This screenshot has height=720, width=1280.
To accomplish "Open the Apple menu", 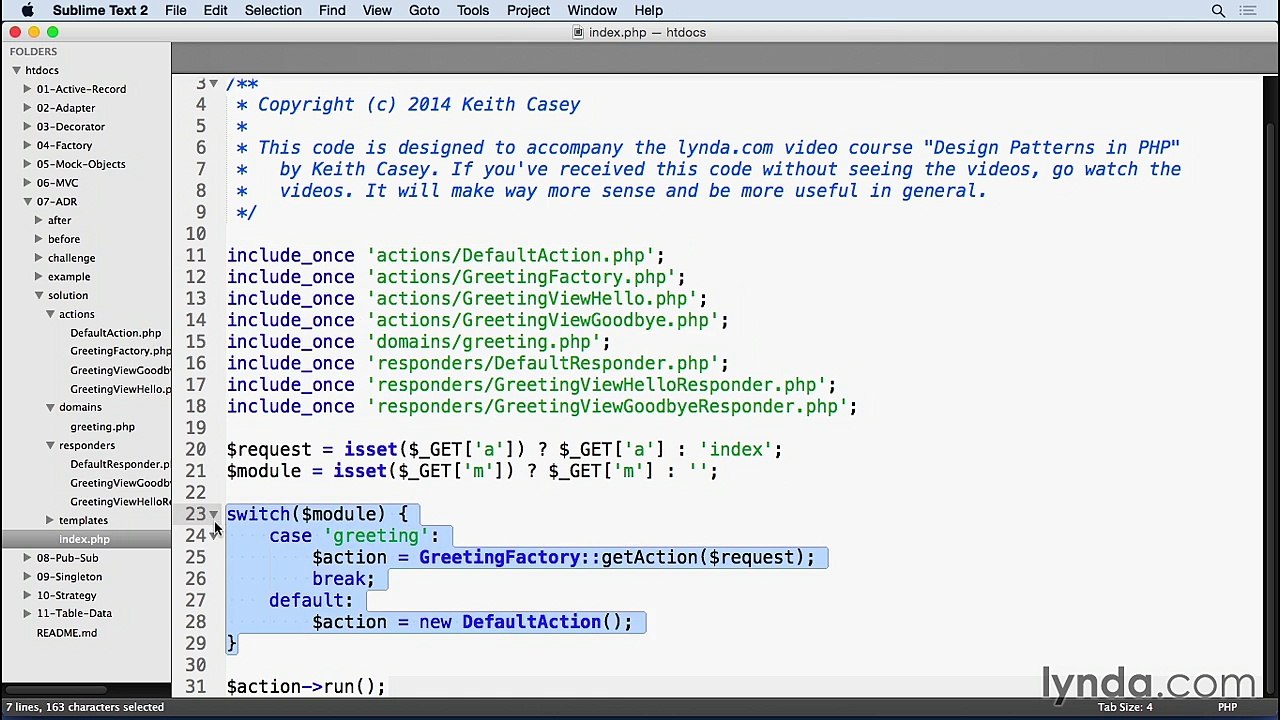I will pyautogui.click(x=27, y=10).
